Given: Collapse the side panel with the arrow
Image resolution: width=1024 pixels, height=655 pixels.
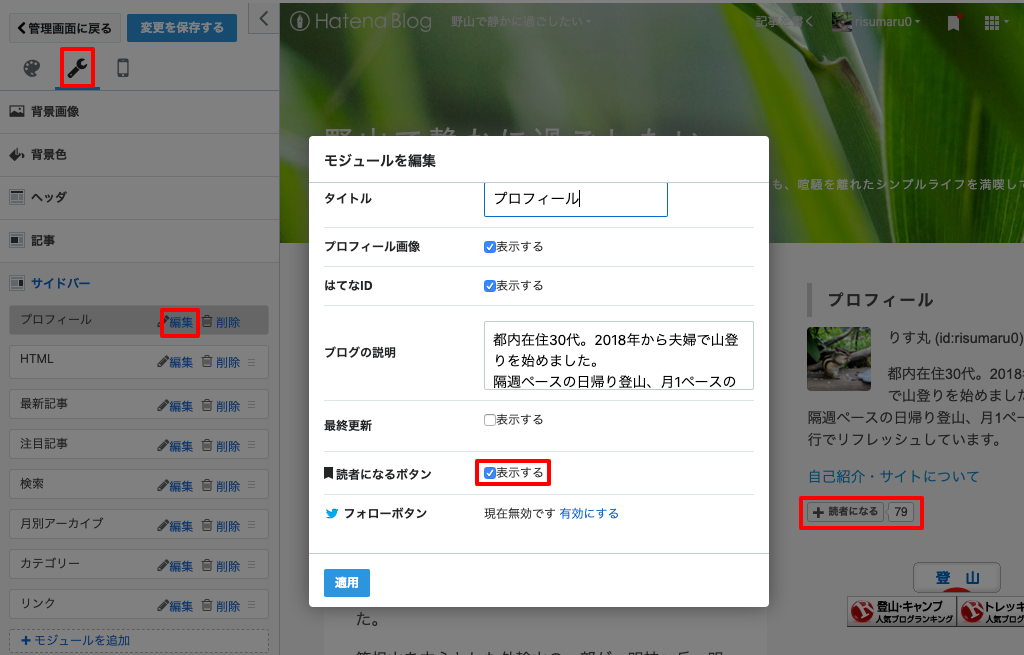Looking at the screenshot, I should coord(264,19).
